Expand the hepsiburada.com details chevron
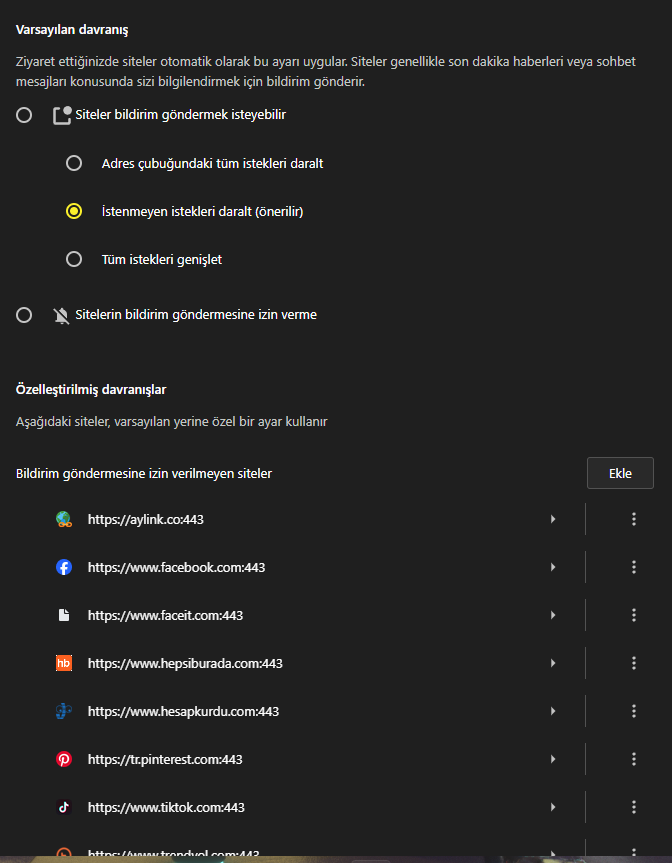 [x=553, y=663]
